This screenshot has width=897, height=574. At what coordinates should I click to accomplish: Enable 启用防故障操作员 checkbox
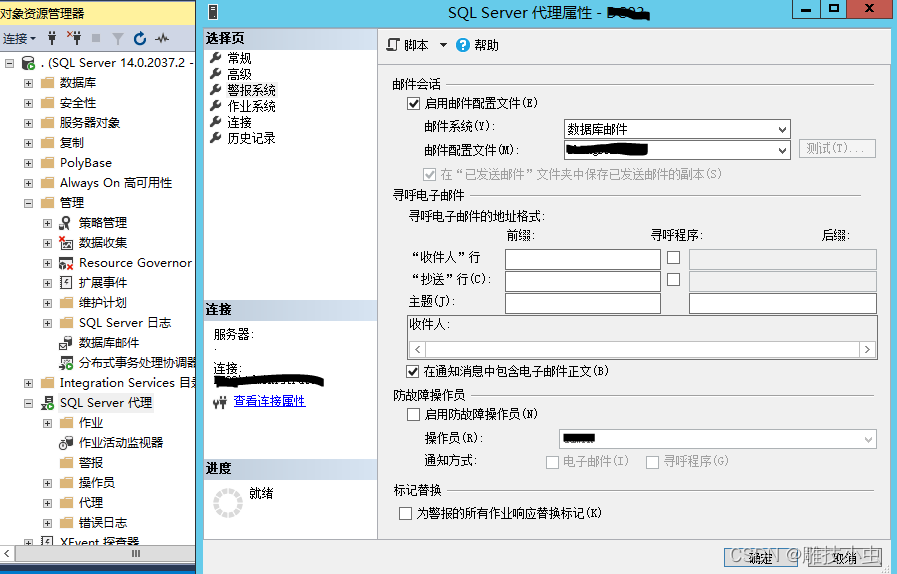(414, 414)
